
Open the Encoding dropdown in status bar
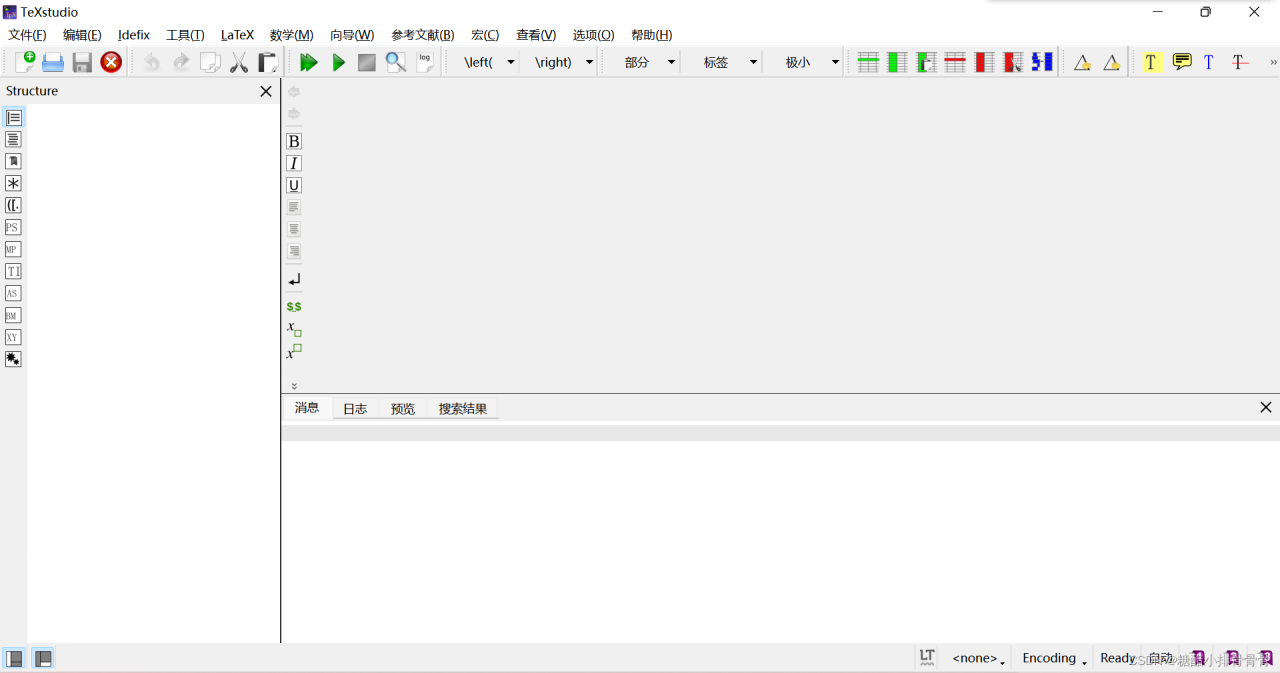[1052, 658]
